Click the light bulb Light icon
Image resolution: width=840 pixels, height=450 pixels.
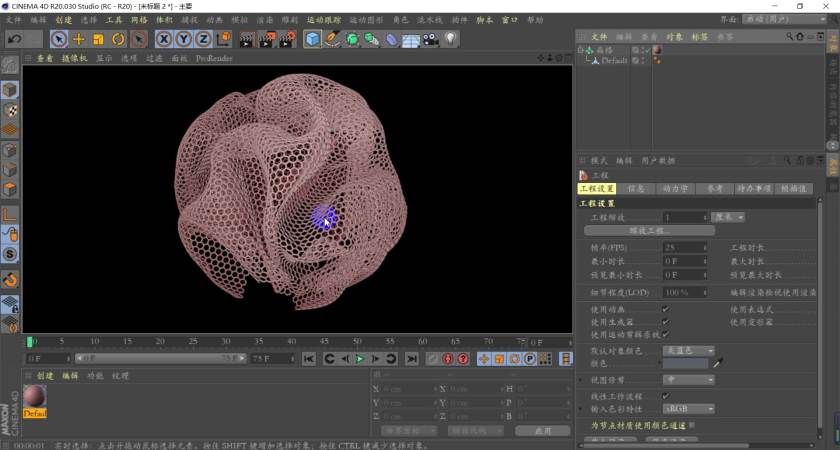coord(451,39)
